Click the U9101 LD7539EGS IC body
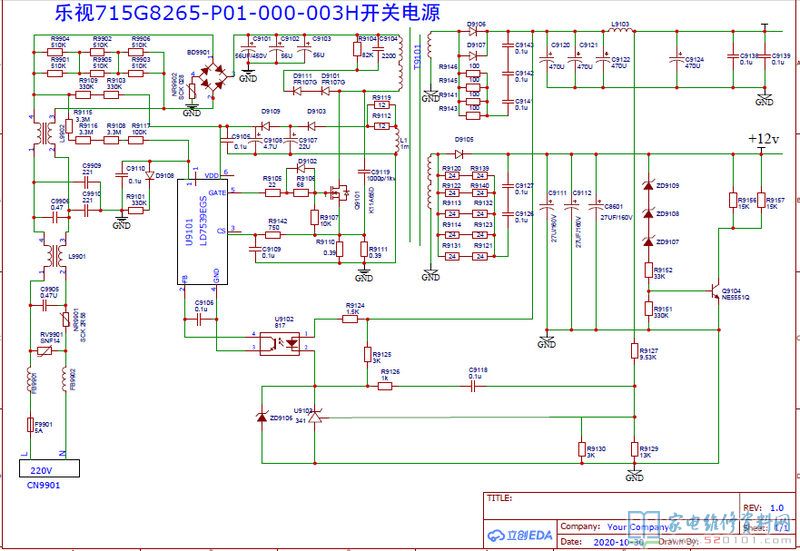This screenshot has height=551, width=800. (203, 232)
